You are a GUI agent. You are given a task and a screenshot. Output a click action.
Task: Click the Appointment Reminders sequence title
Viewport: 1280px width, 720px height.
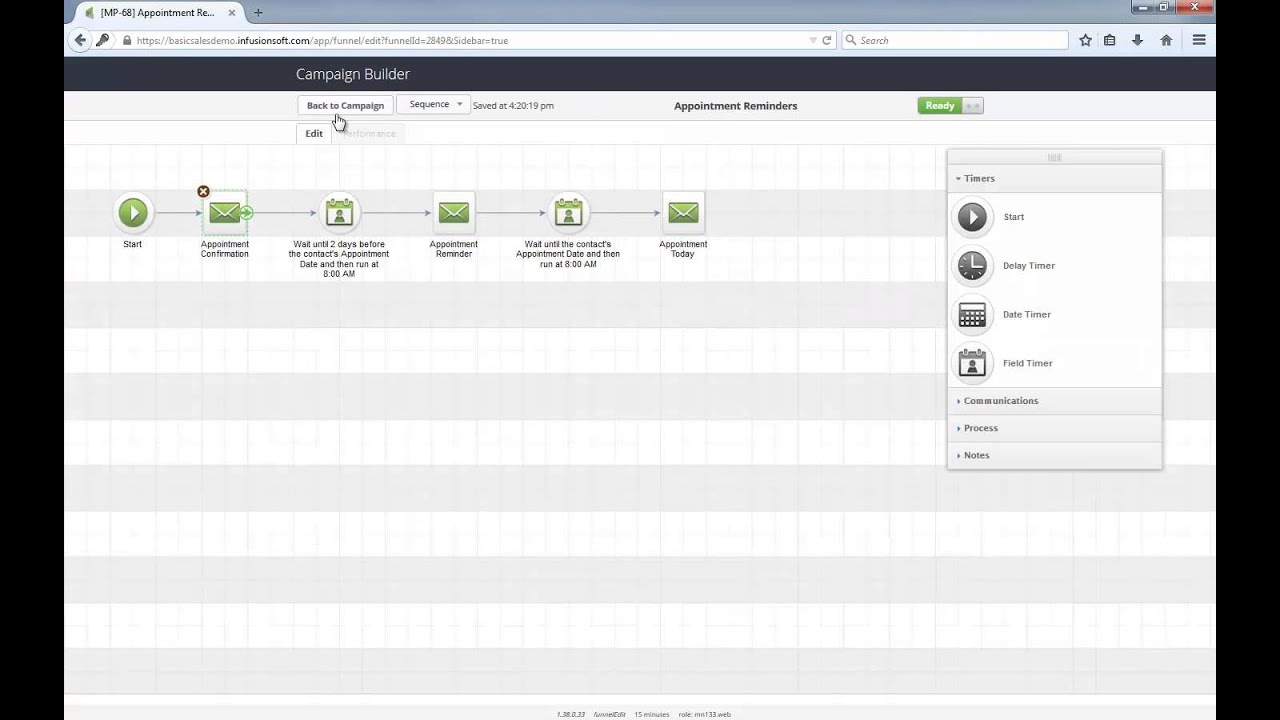tap(735, 105)
